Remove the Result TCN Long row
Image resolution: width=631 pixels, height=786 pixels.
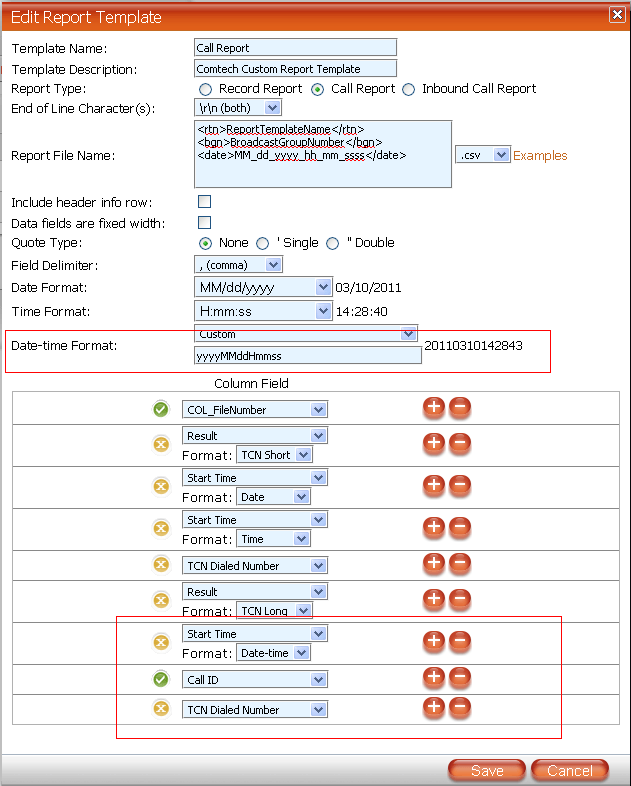(x=460, y=599)
